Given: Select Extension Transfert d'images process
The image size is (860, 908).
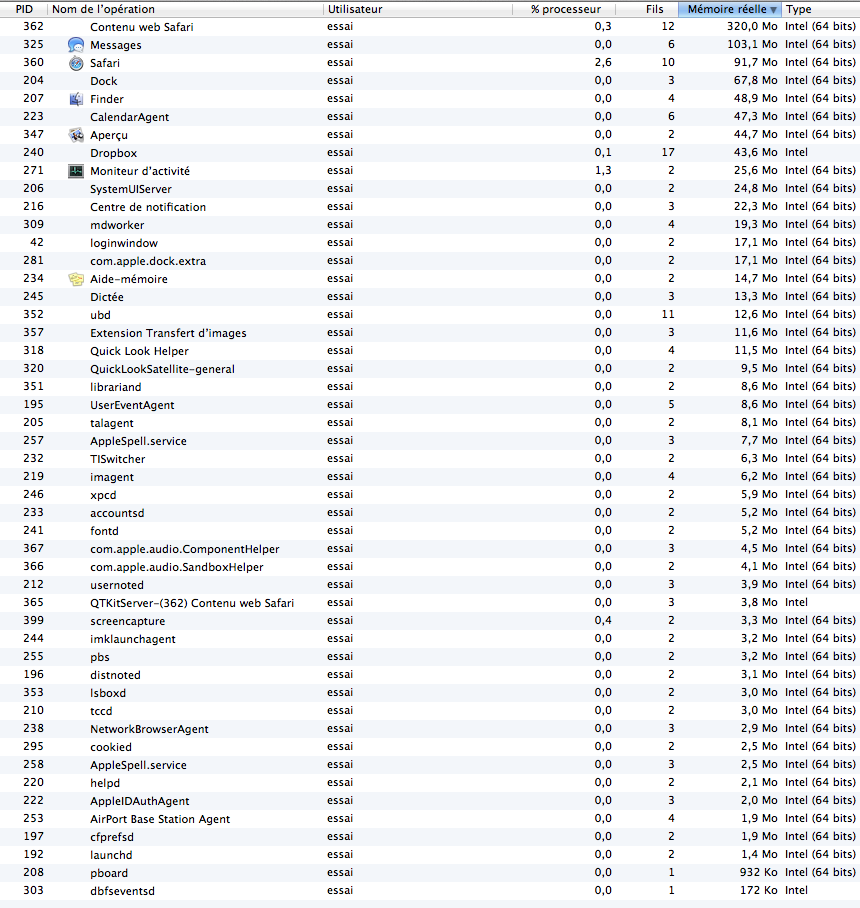Looking at the screenshot, I should [430, 332].
